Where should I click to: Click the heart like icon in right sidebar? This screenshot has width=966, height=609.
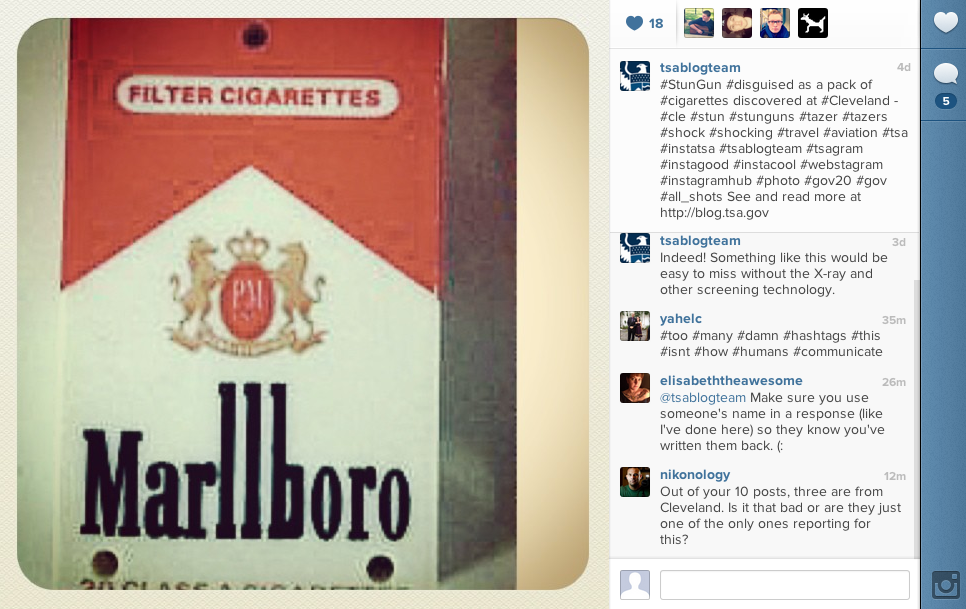click(946, 23)
